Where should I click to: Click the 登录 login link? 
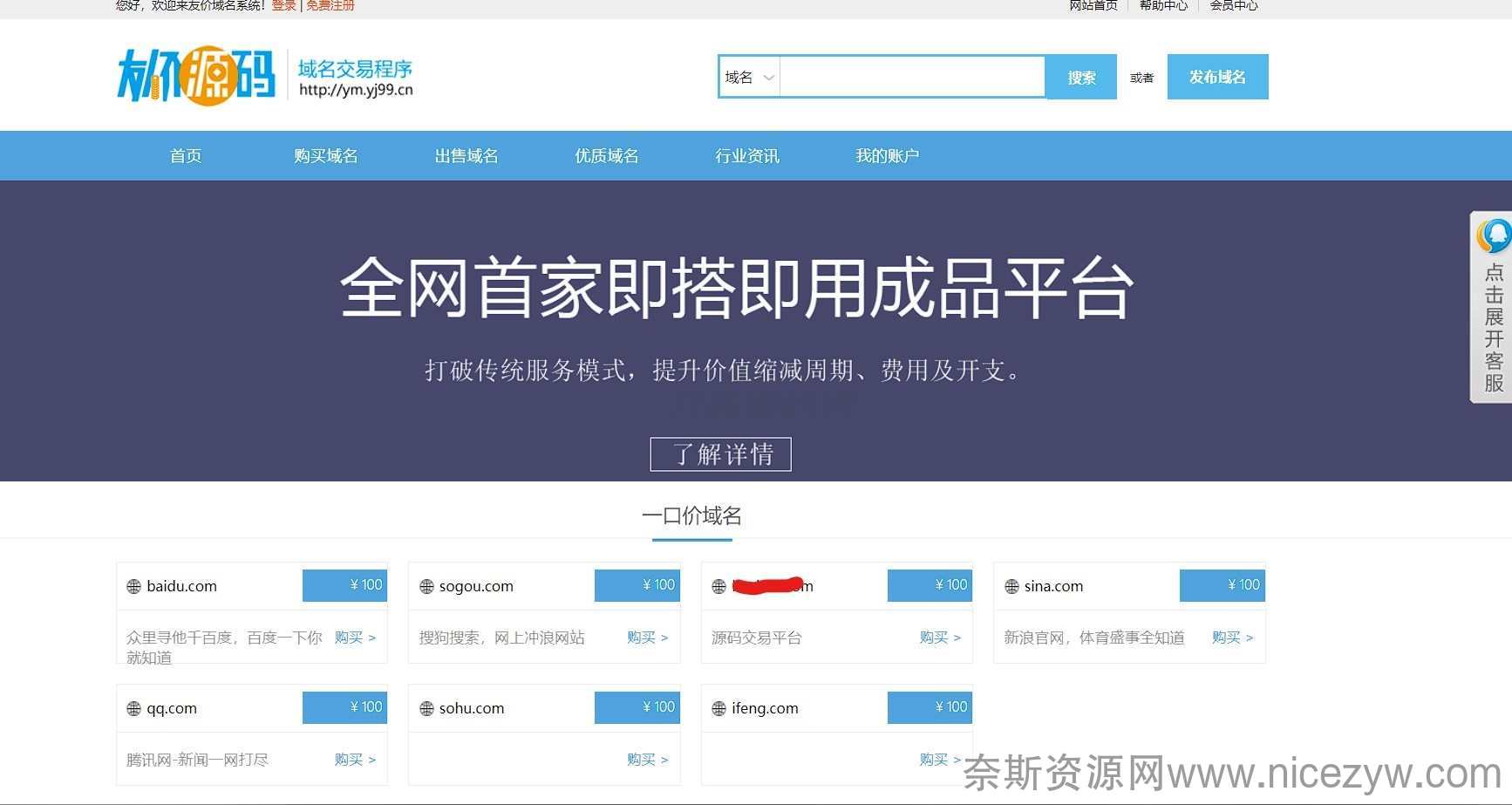[284, 5]
